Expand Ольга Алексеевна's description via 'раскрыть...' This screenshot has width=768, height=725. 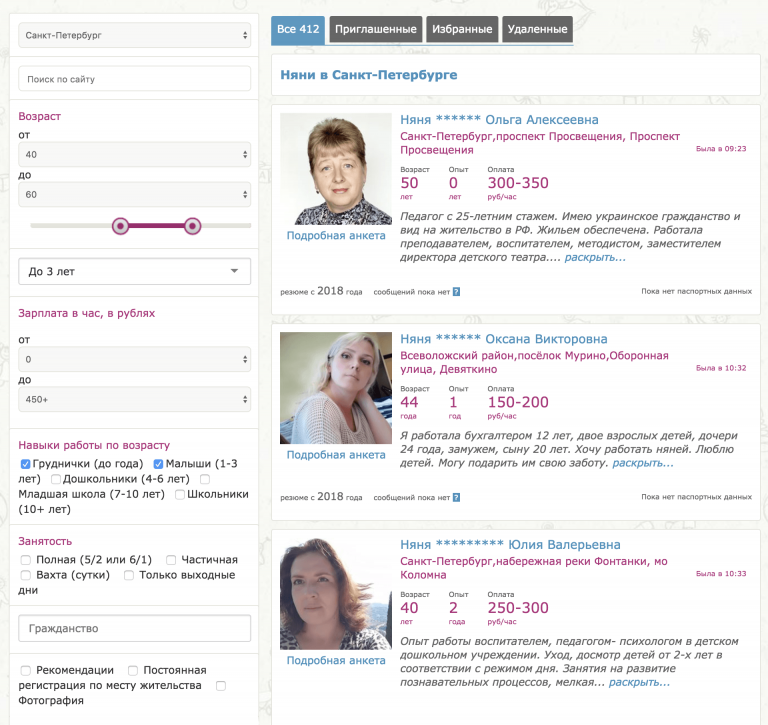point(595,258)
